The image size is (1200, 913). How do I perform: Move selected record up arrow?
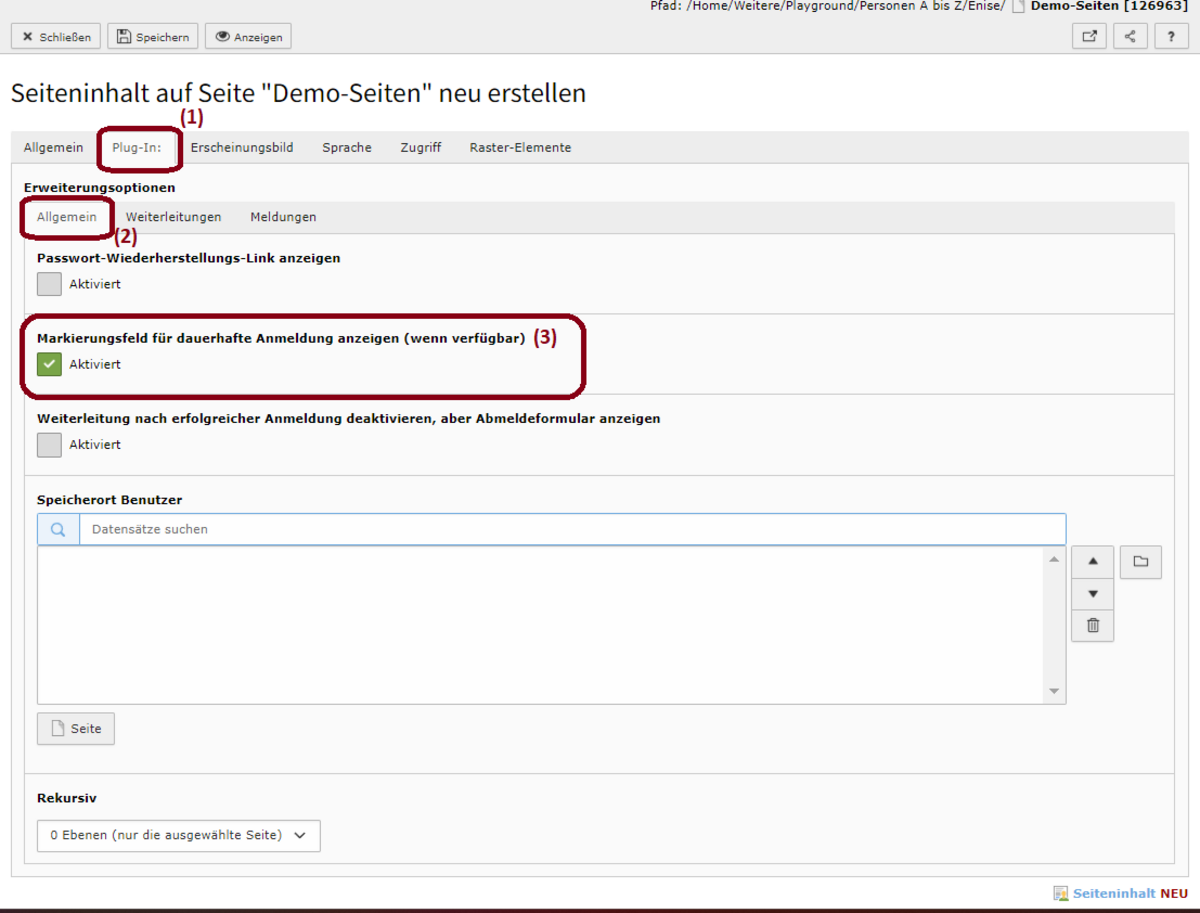click(1093, 562)
